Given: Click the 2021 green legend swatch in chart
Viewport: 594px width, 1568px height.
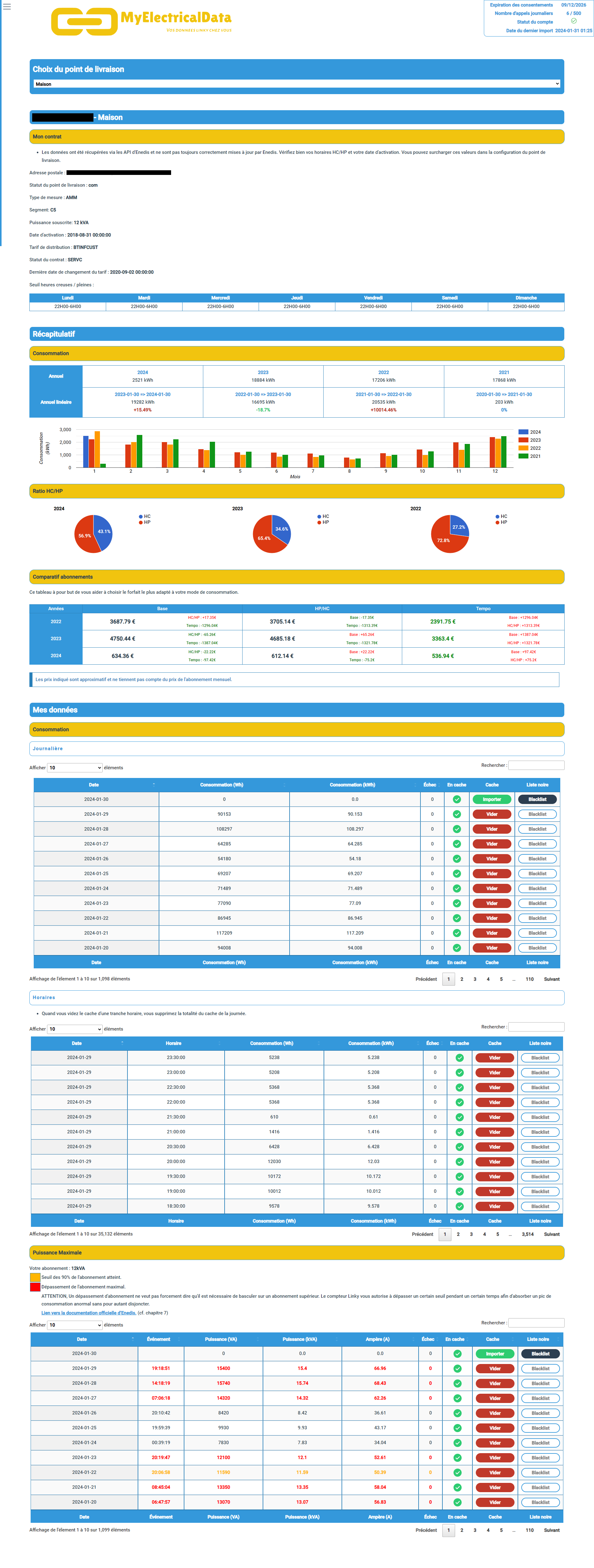Looking at the screenshot, I should [x=523, y=456].
